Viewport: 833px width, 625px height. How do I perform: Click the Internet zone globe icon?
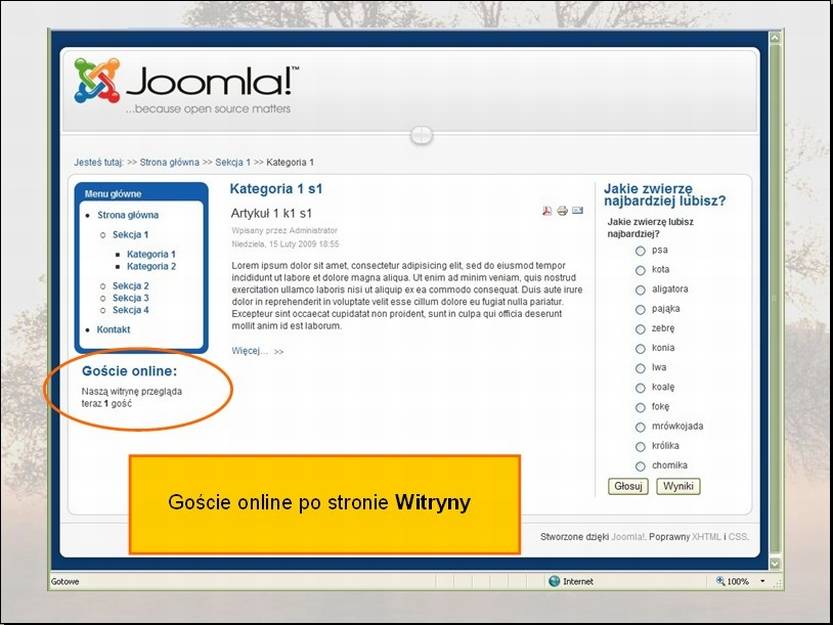click(554, 581)
